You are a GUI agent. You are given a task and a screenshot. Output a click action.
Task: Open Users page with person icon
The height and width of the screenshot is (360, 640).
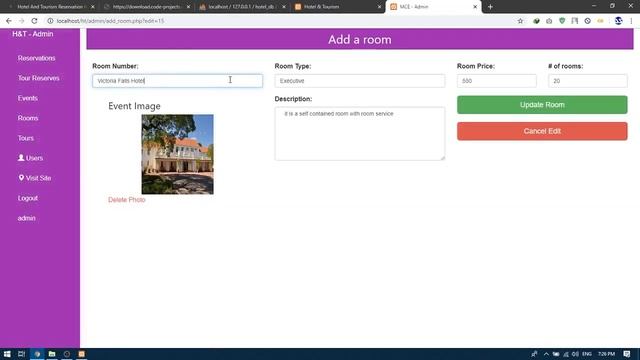30,158
